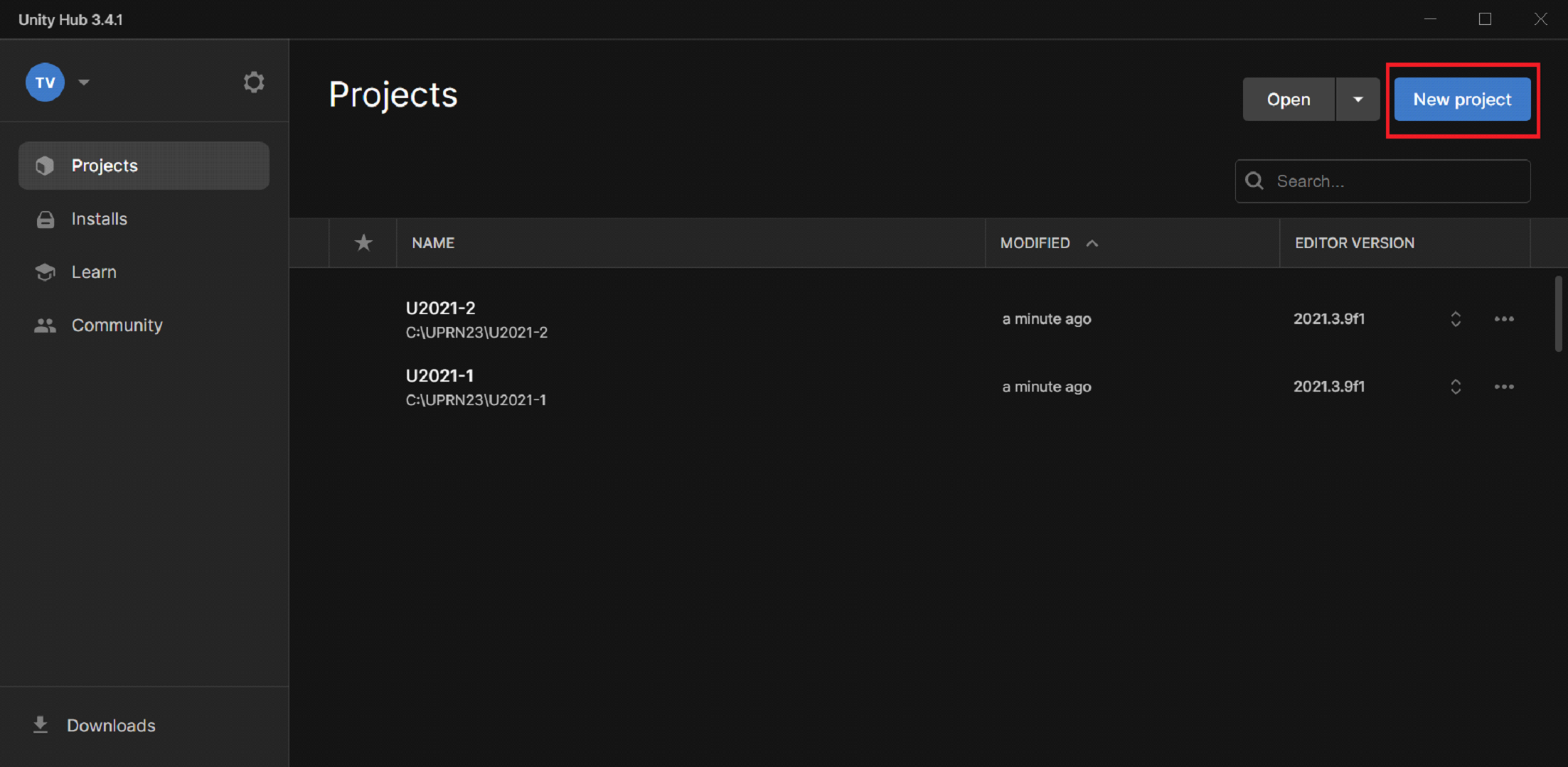Minimize the Unity Hub window

click(x=1431, y=19)
